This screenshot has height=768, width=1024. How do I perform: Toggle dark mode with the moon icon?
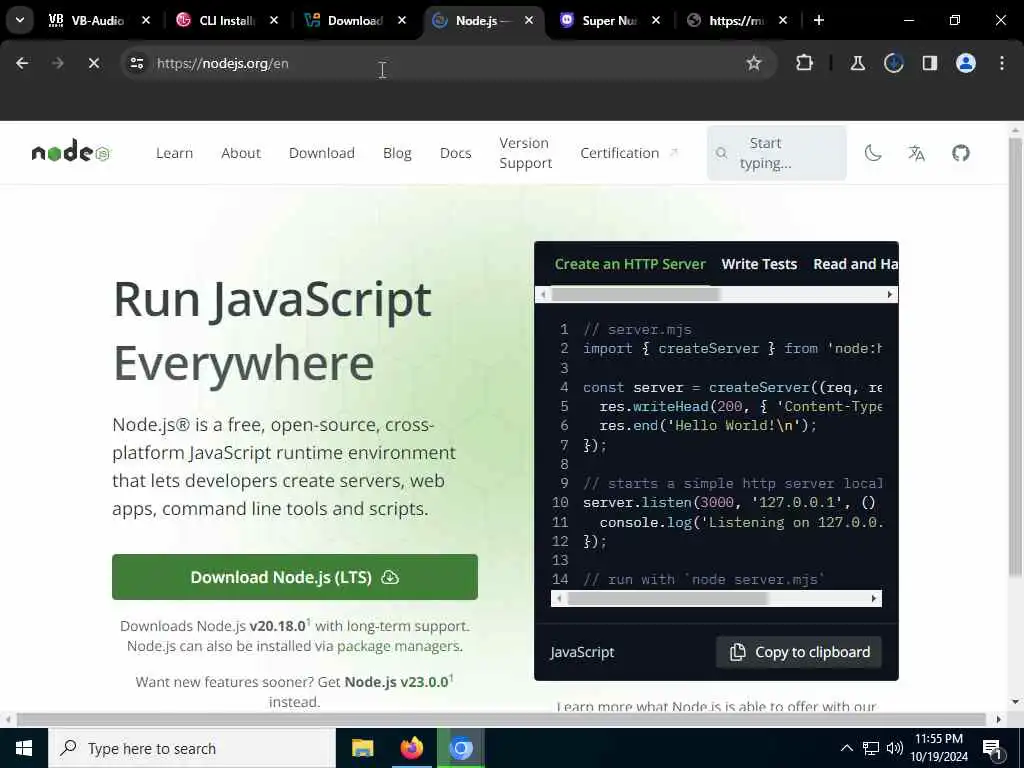[x=873, y=153]
